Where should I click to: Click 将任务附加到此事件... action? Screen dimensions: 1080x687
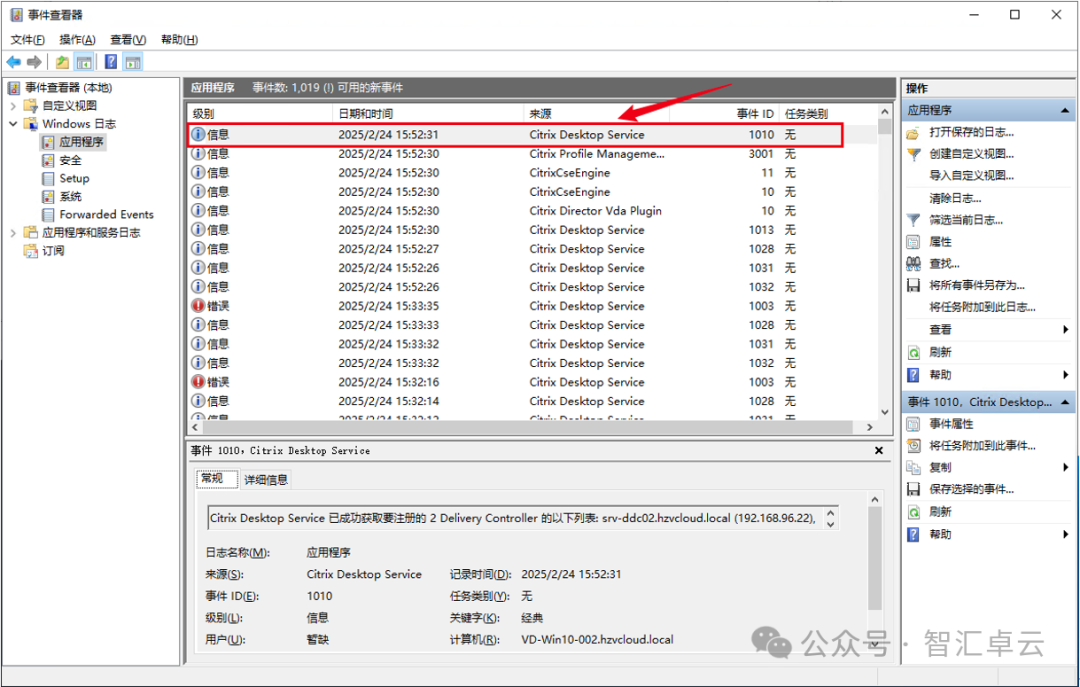tap(982, 446)
